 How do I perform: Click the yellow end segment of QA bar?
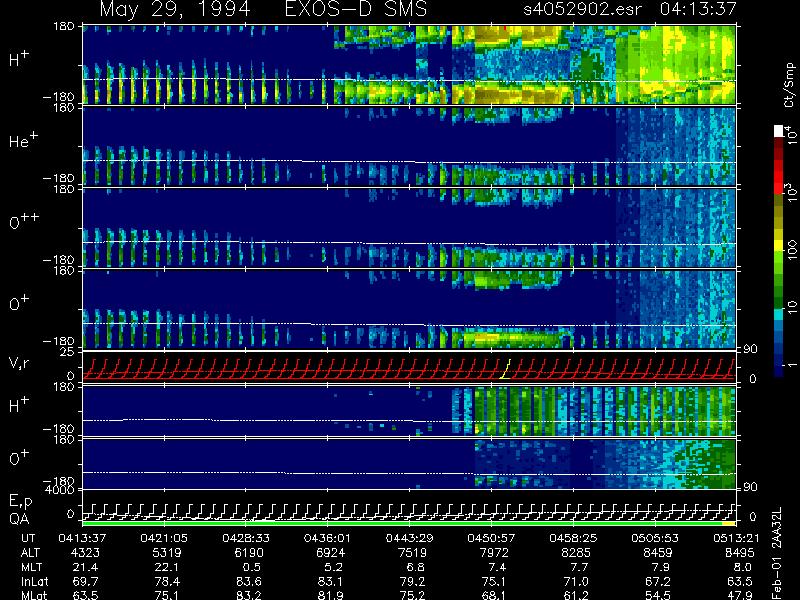point(729,523)
